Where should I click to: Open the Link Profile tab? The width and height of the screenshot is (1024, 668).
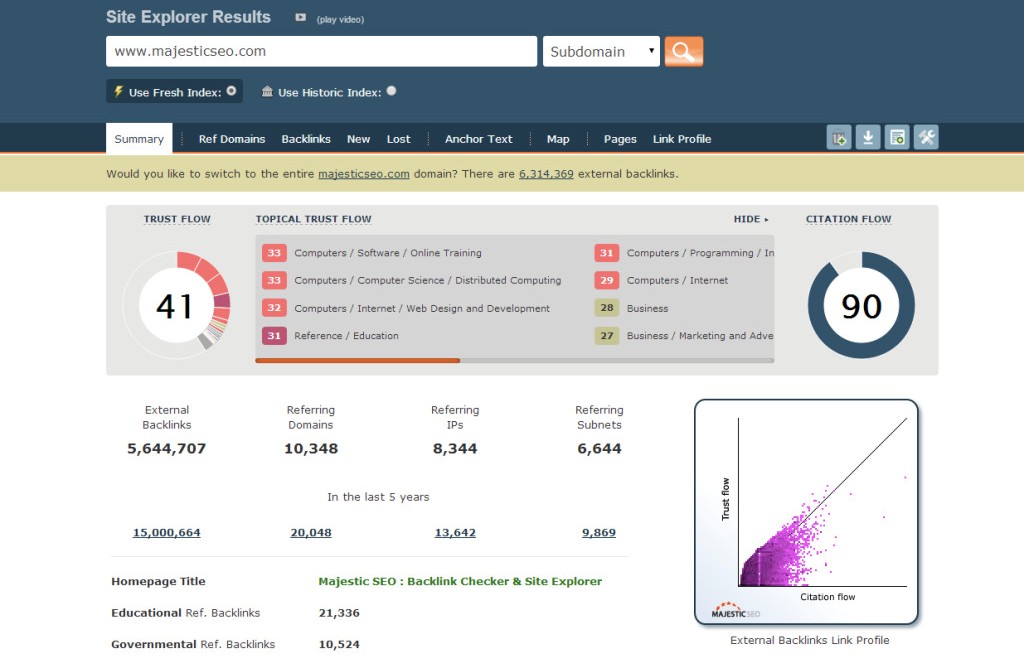(682, 139)
